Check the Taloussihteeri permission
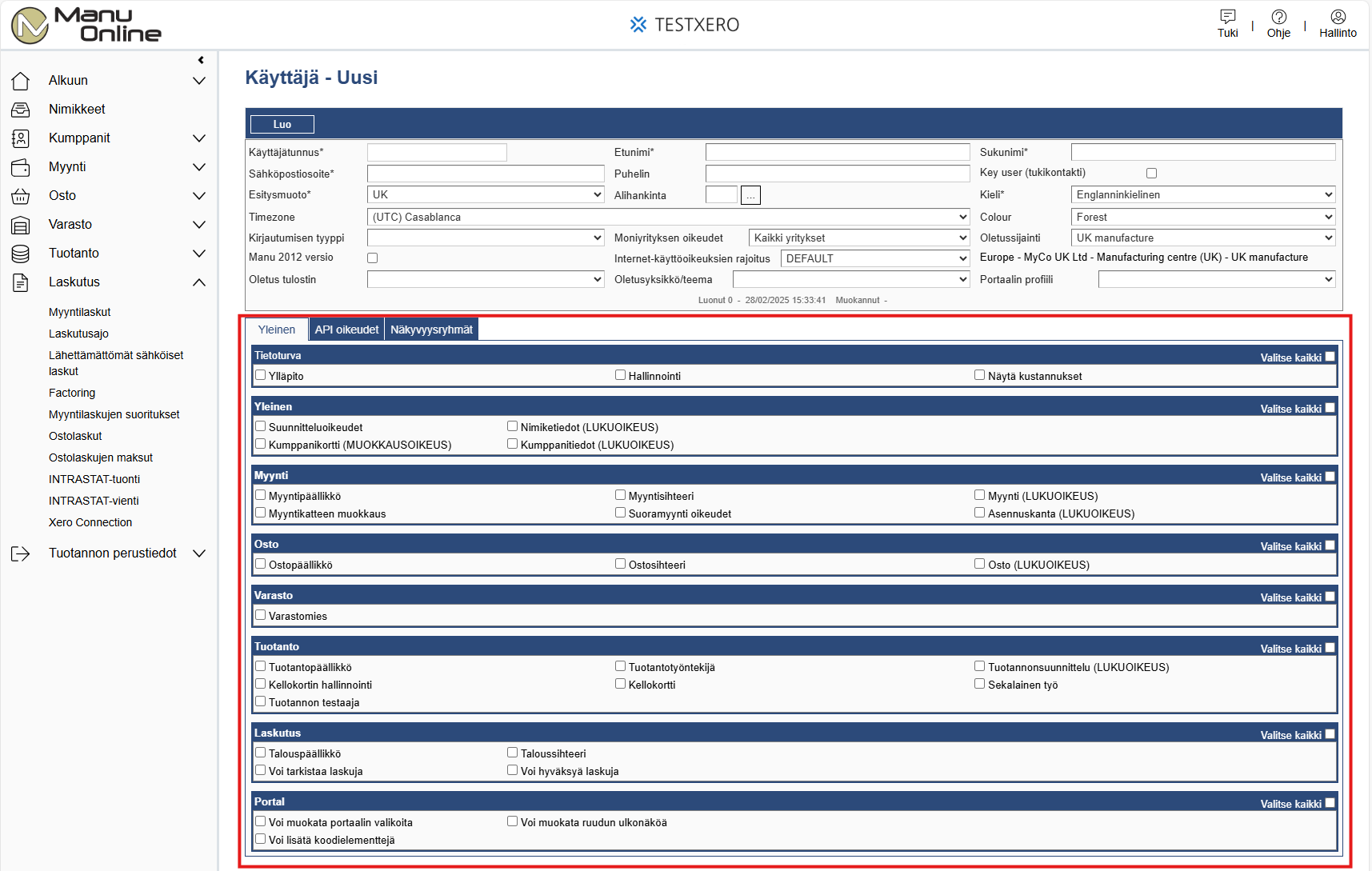The width and height of the screenshot is (1372, 871). 512,752
